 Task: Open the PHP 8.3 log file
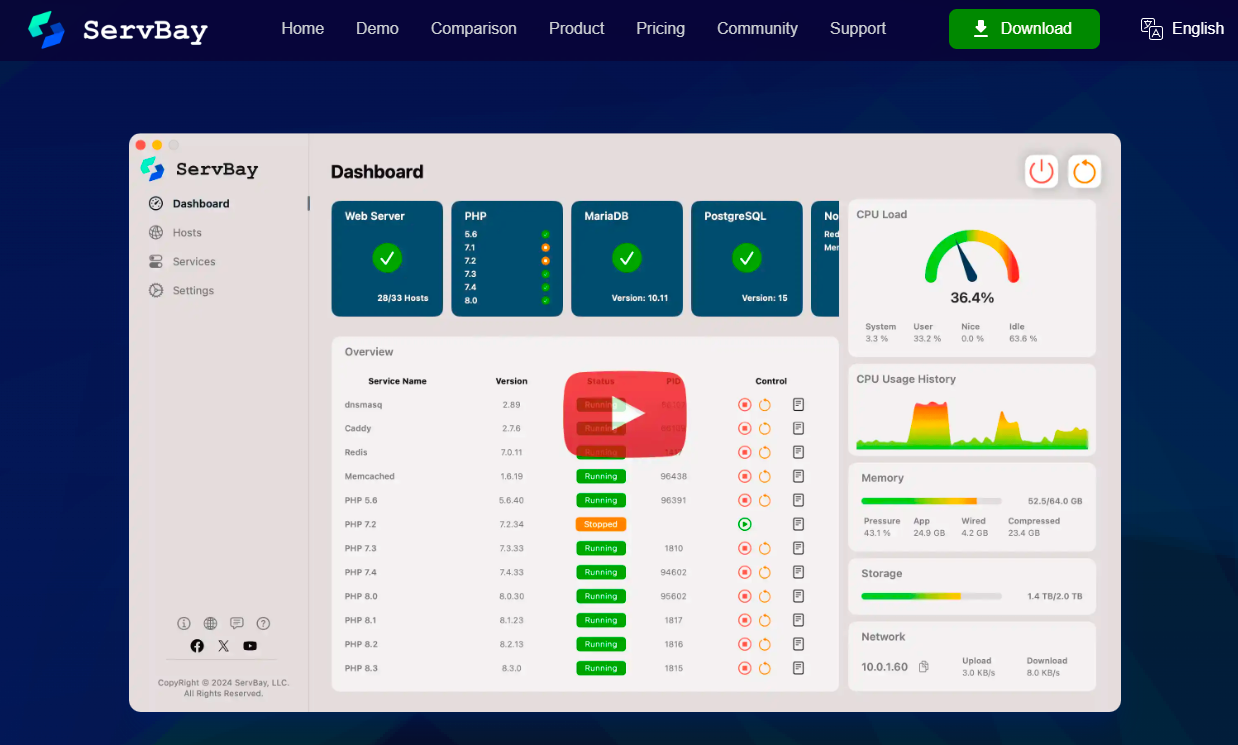[798, 668]
